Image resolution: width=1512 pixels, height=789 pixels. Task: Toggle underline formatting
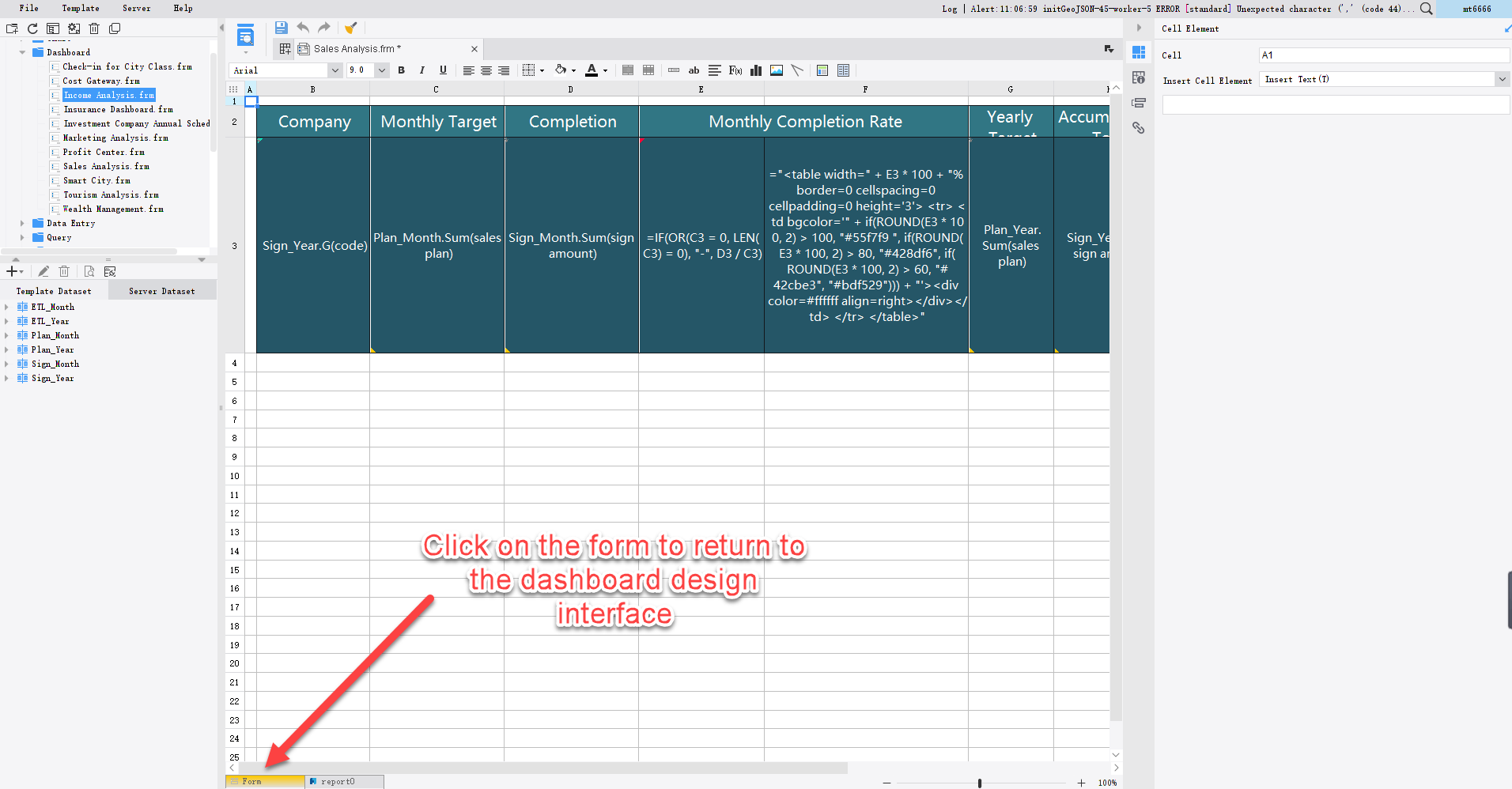[443, 70]
